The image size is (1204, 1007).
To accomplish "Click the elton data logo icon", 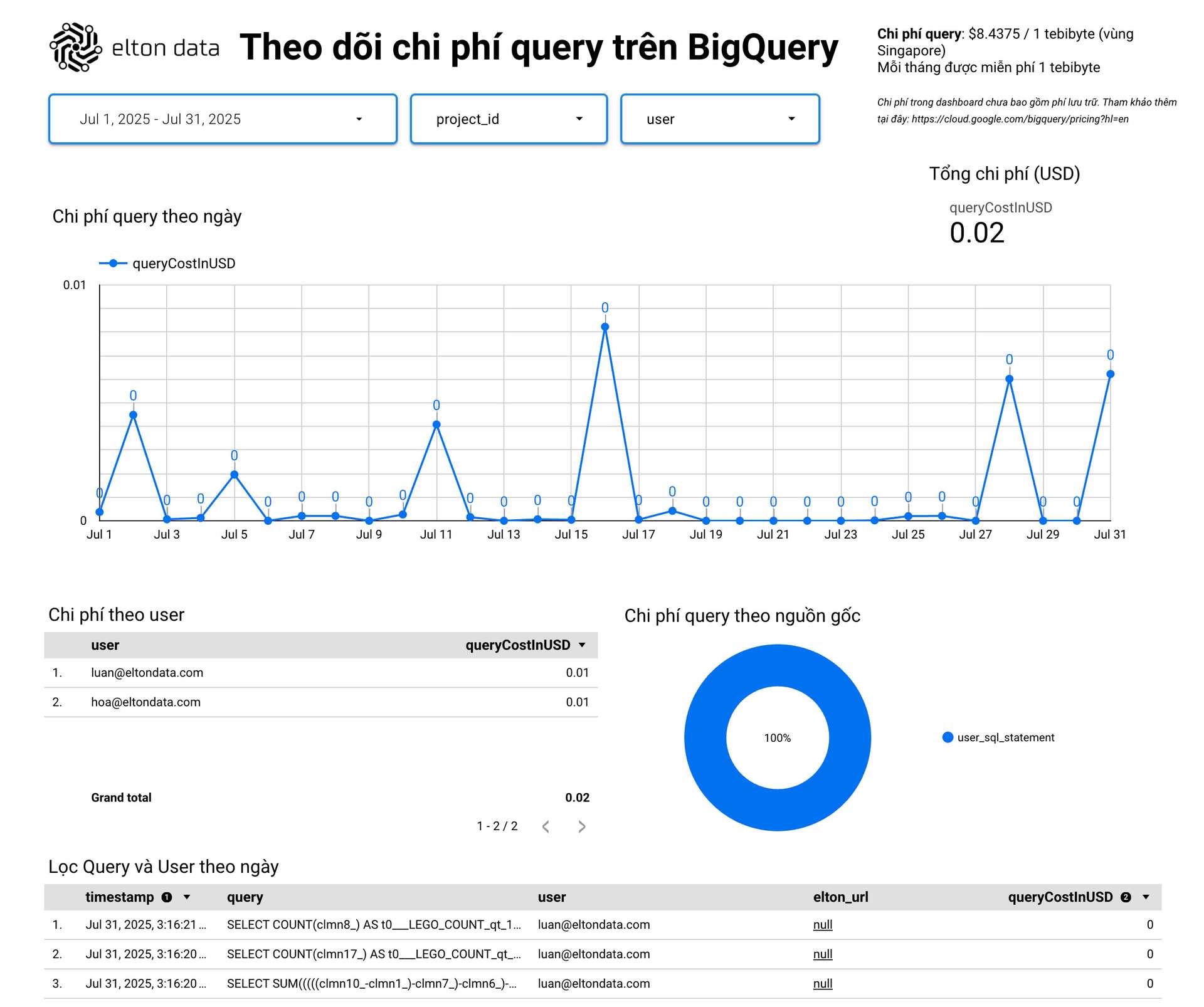I will click(x=75, y=47).
